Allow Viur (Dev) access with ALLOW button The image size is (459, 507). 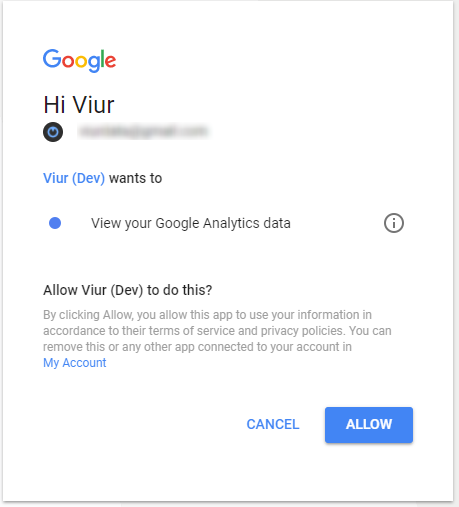pos(369,425)
